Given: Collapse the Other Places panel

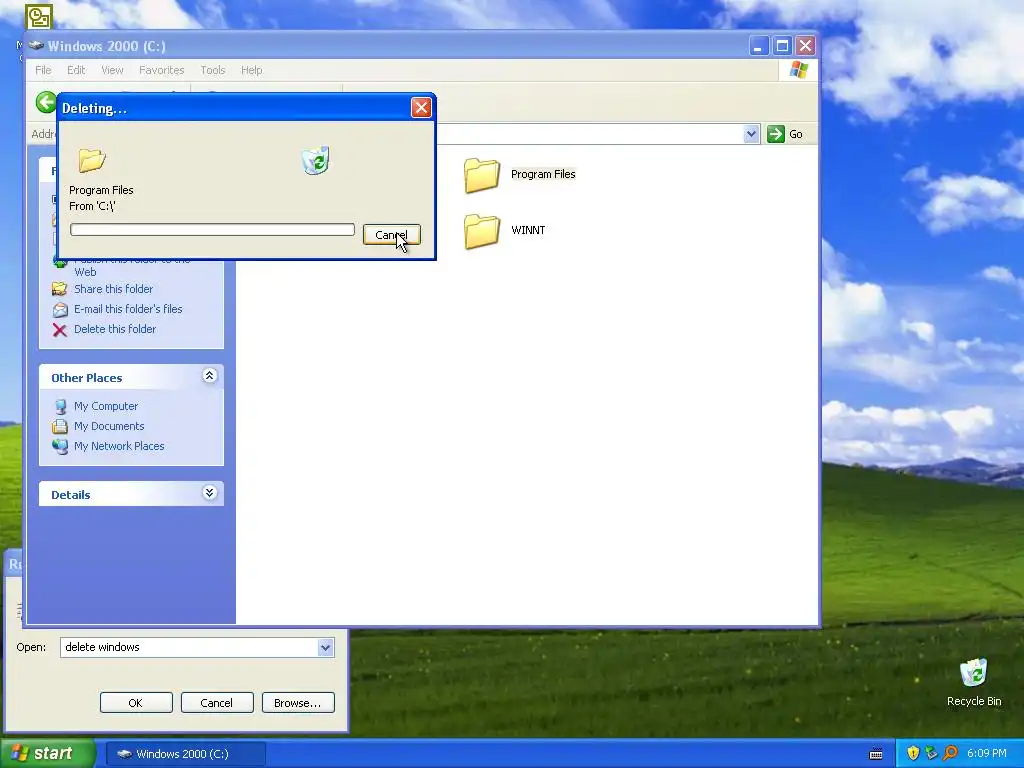Looking at the screenshot, I should coord(209,376).
